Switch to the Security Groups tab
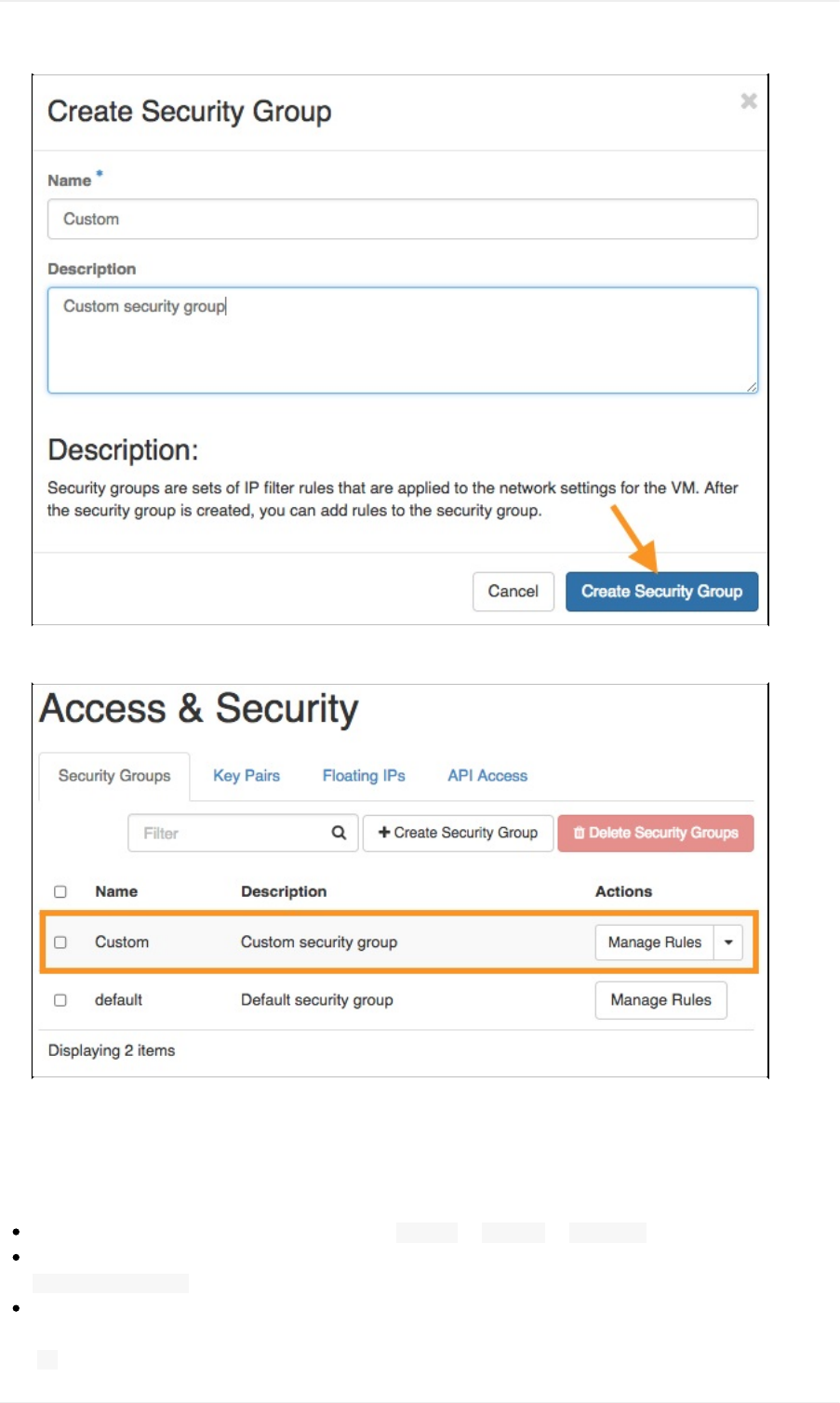This screenshot has width=840, height=1403. pos(114,776)
